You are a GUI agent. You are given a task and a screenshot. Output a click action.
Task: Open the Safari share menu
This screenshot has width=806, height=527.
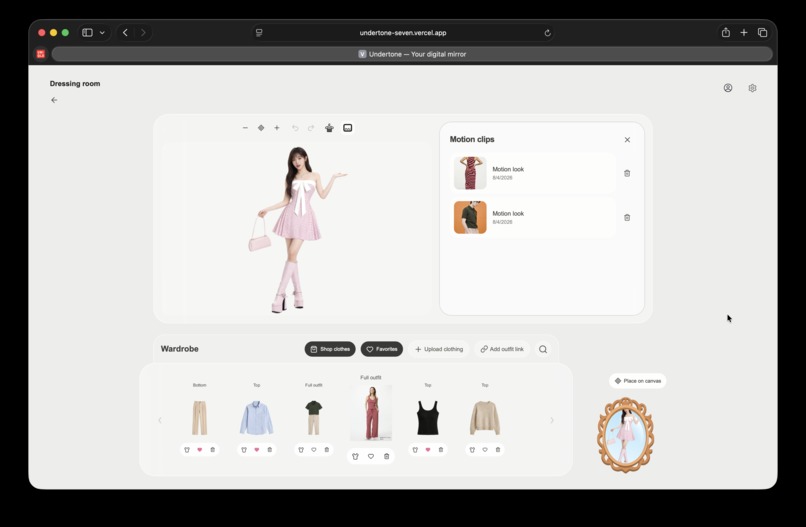[x=726, y=33]
